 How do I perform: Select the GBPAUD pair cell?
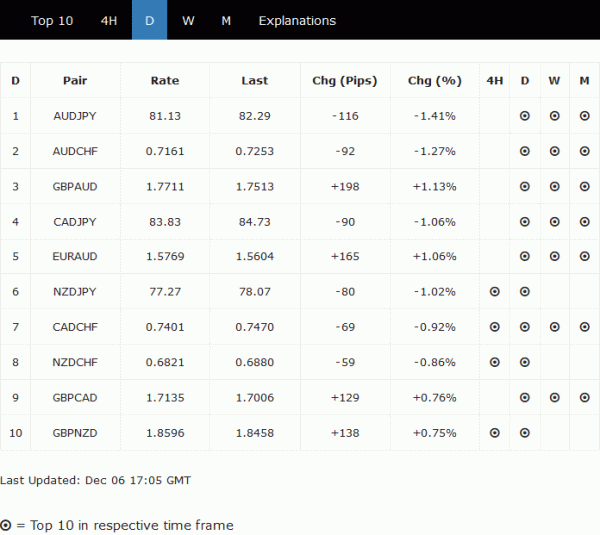pos(75,186)
